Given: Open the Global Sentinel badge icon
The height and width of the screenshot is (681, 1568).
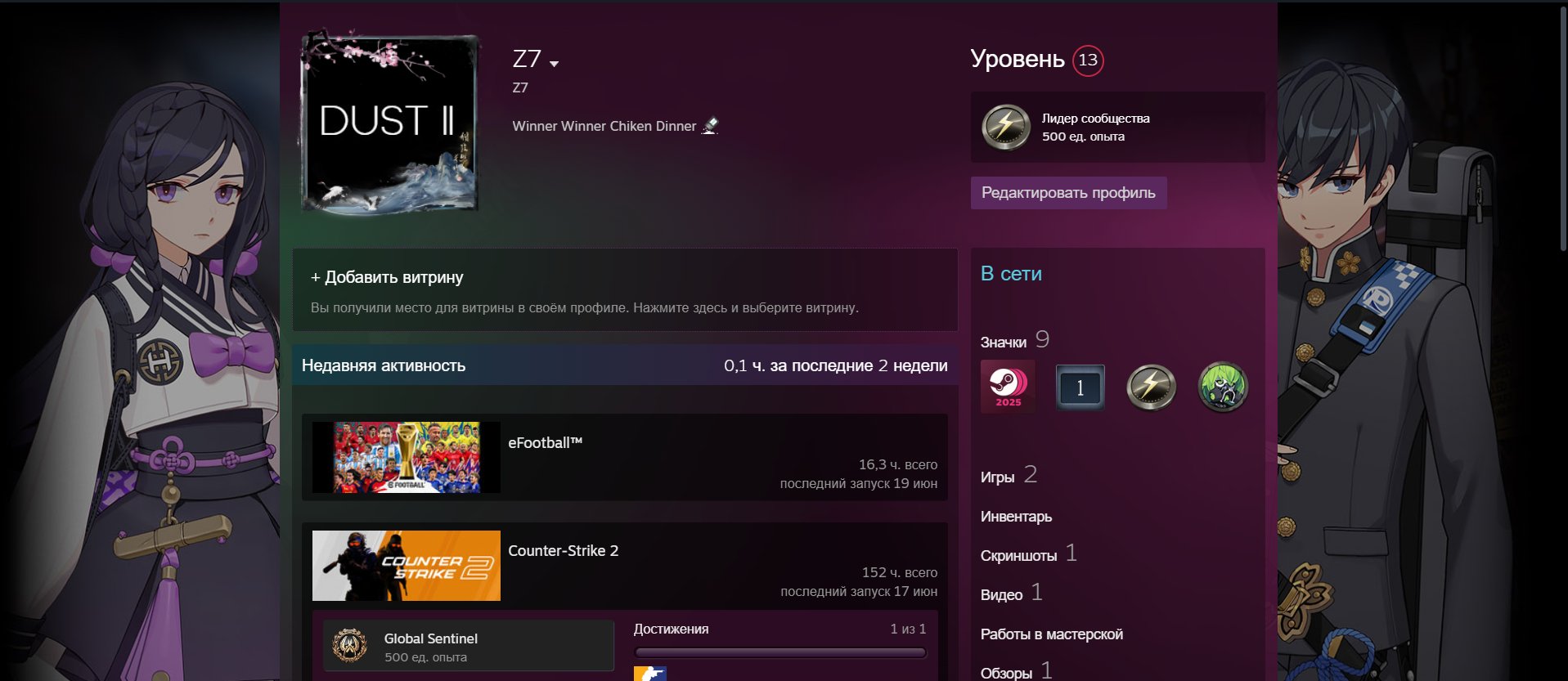Looking at the screenshot, I should click(x=350, y=646).
